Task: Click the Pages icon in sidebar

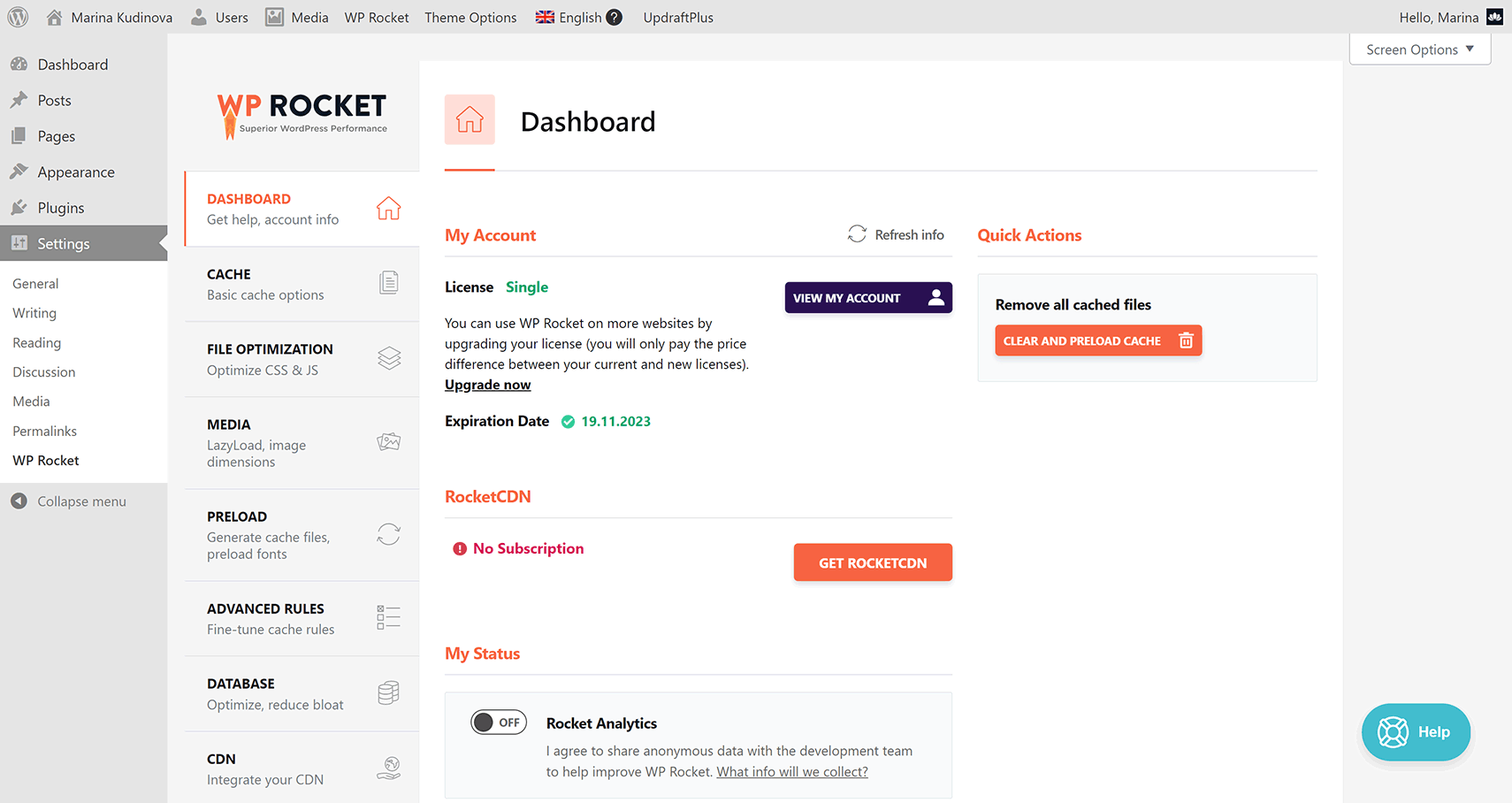Action: [19, 136]
